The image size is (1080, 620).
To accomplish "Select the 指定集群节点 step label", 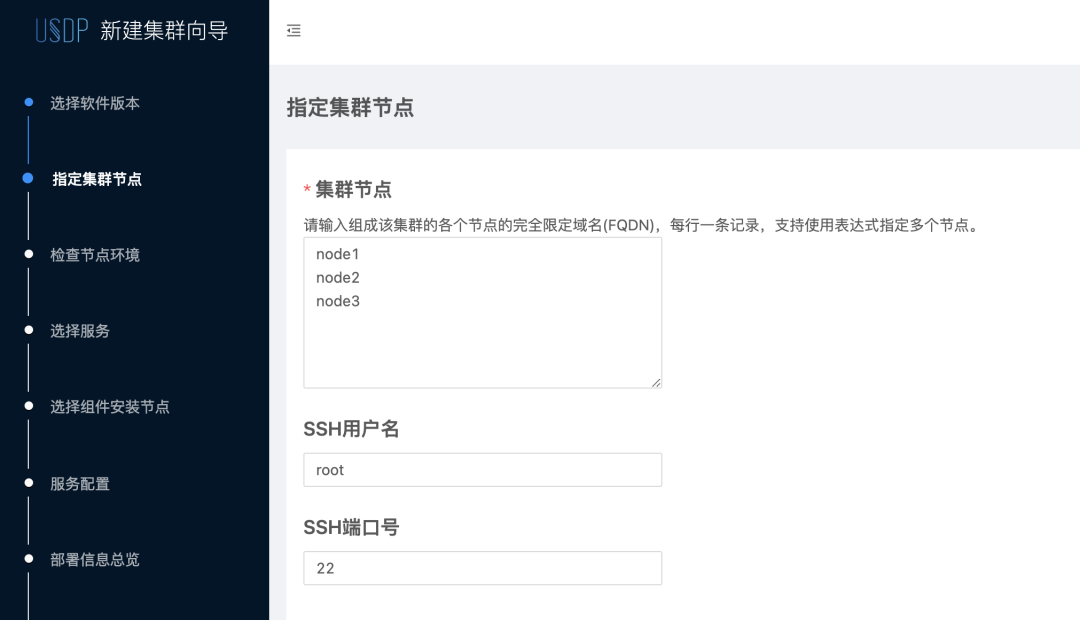I will pyautogui.click(x=97, y=180).
